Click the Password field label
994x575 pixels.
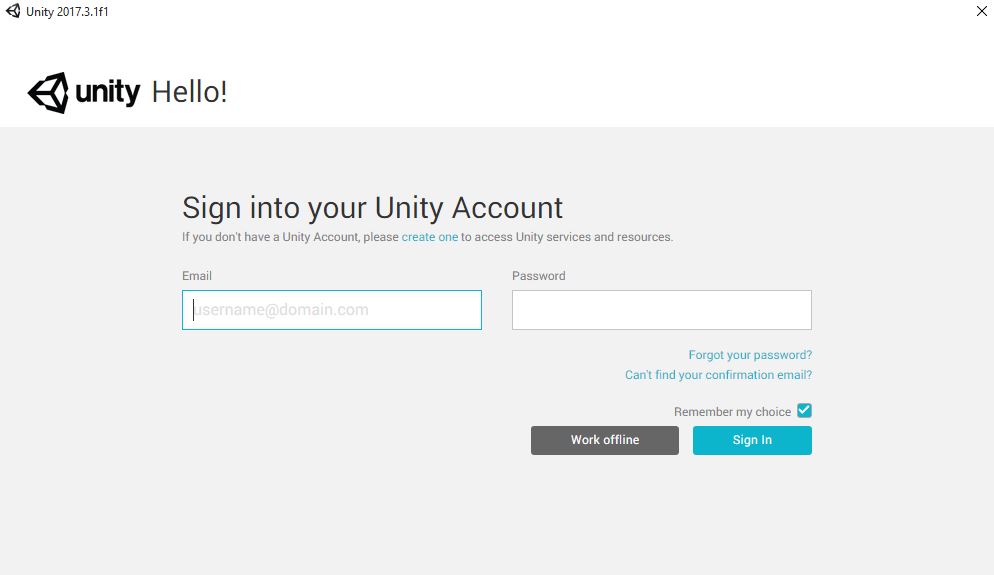[x=539, y=276]
